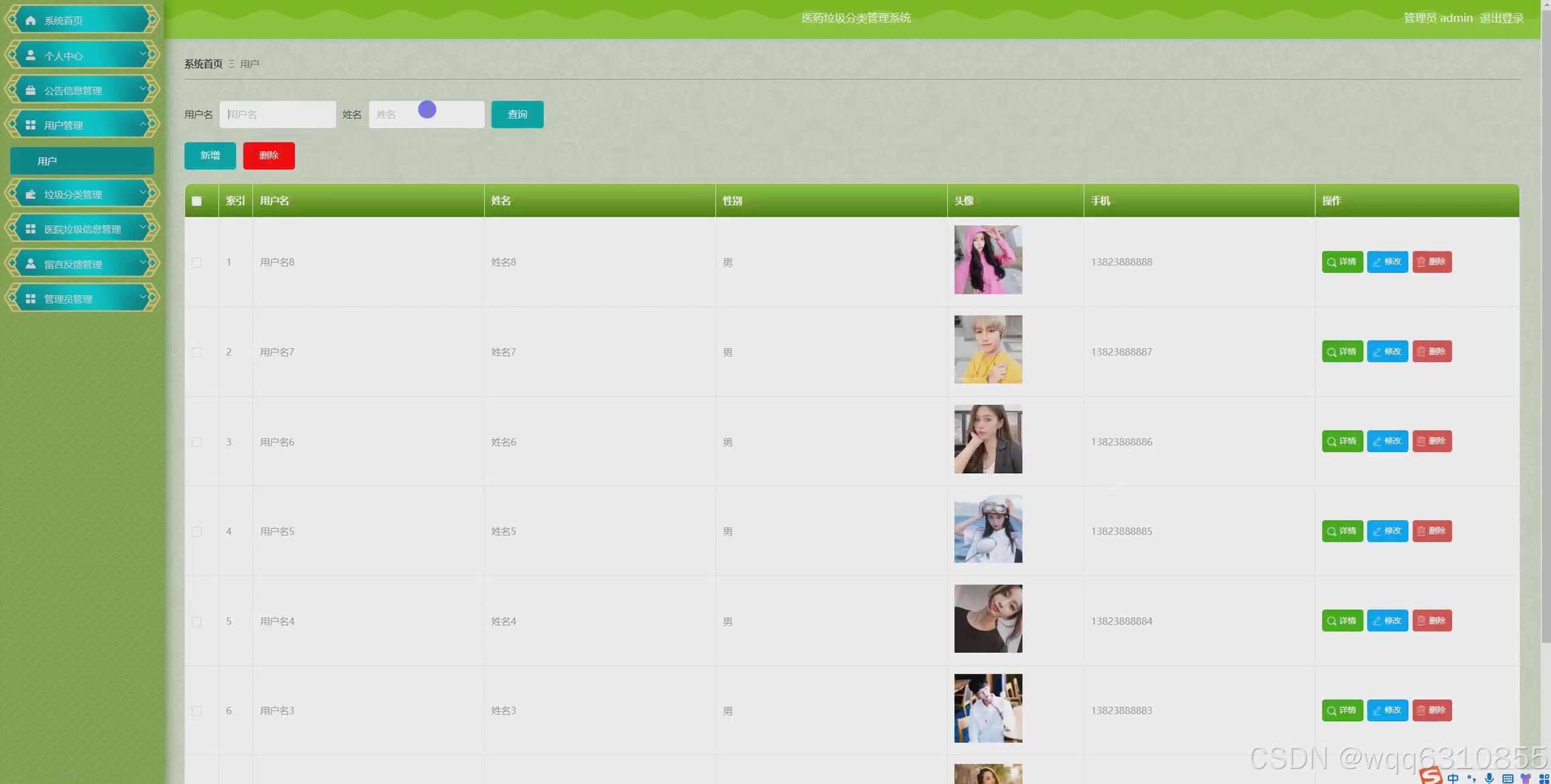The width and height of the screenshot is (1551, 784).
Task: Click 修改 for 用户名6
Action: (1387, 441)
